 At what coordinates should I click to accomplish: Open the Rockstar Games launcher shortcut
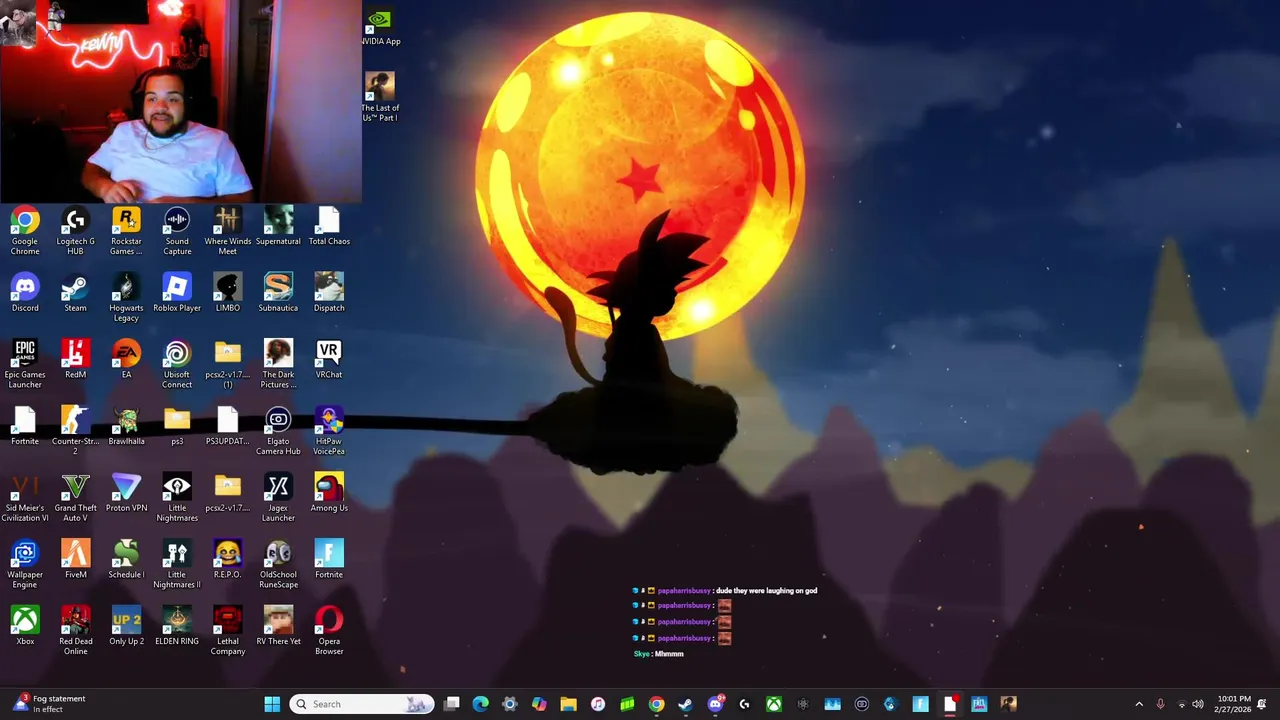[126, 230]
